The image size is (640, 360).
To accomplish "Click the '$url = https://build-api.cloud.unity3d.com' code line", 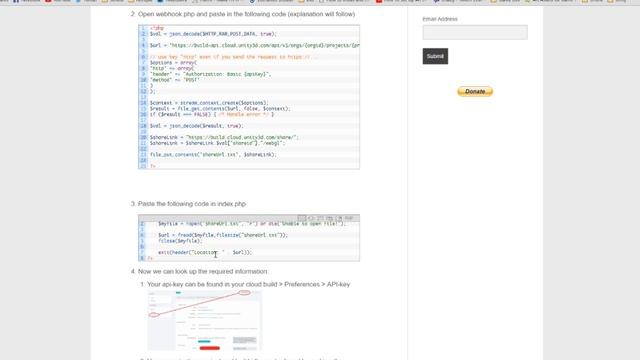I will (254, 45).
